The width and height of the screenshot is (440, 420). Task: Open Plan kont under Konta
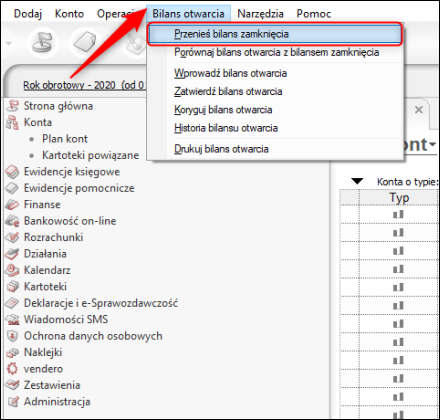point(65,139)
